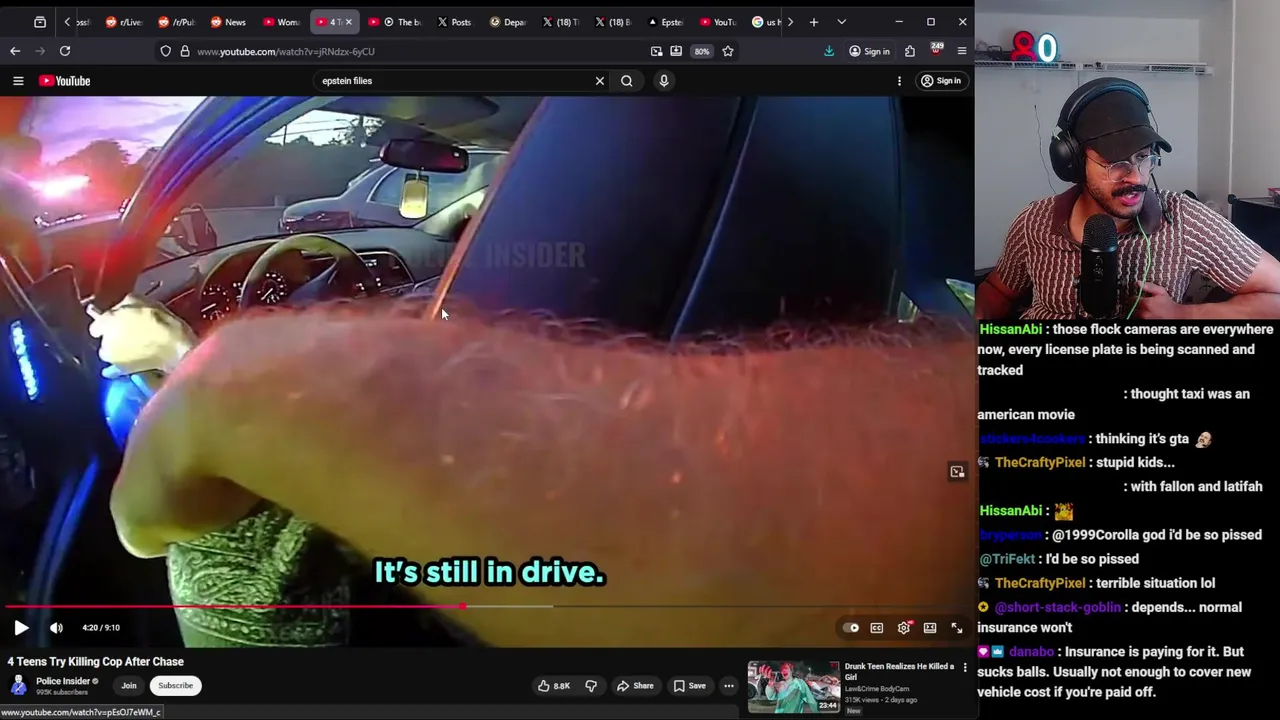
Task: Open a new browser tab plus
Action: point(814,22)
